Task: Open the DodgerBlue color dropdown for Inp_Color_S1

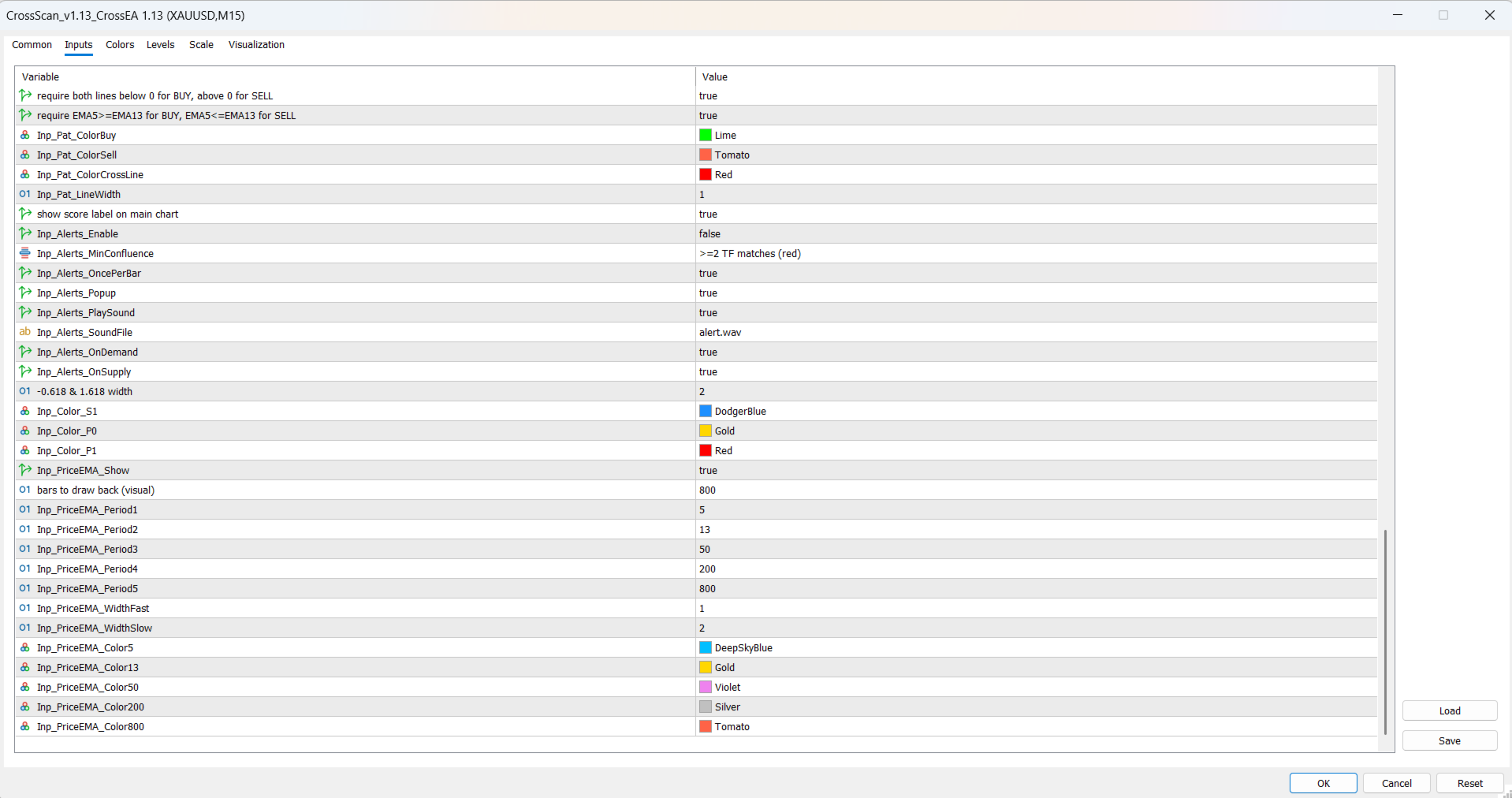Action: pos(1036,411)
